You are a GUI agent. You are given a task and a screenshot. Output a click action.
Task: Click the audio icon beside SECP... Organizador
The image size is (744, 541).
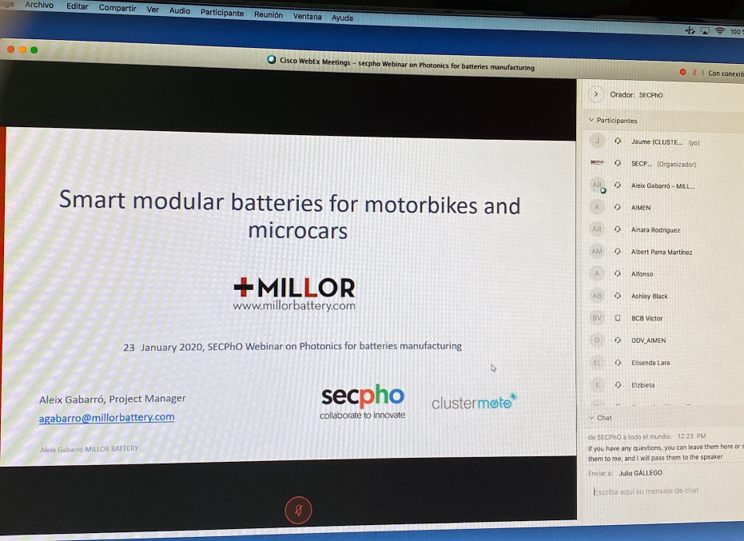coord(617,163)
